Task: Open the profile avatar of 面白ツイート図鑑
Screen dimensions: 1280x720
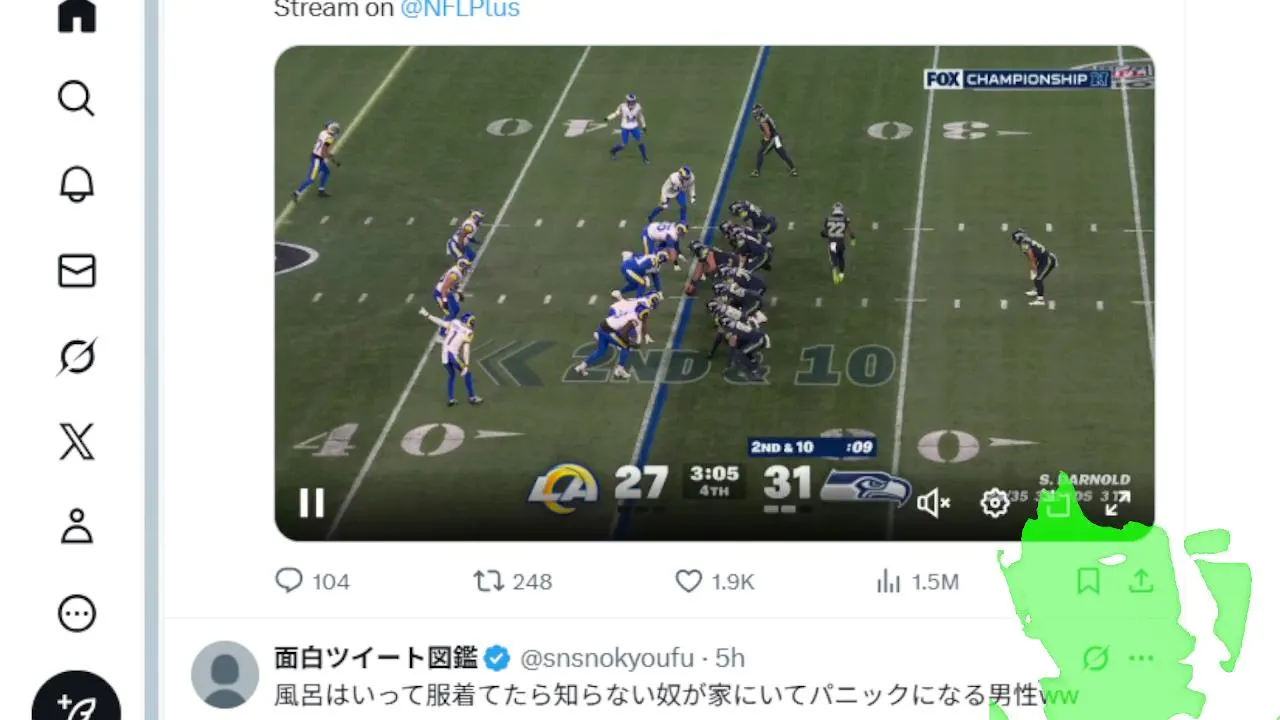Action: (225, 675)
